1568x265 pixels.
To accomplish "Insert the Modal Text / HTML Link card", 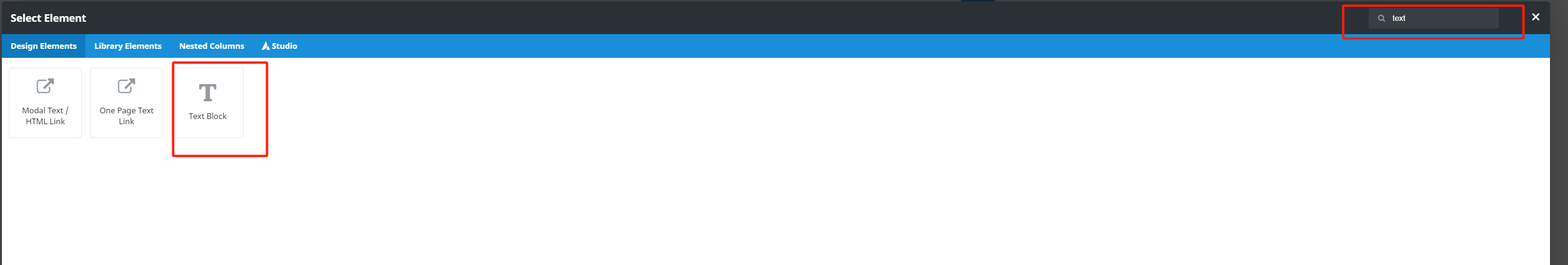I will click(45, 103).
